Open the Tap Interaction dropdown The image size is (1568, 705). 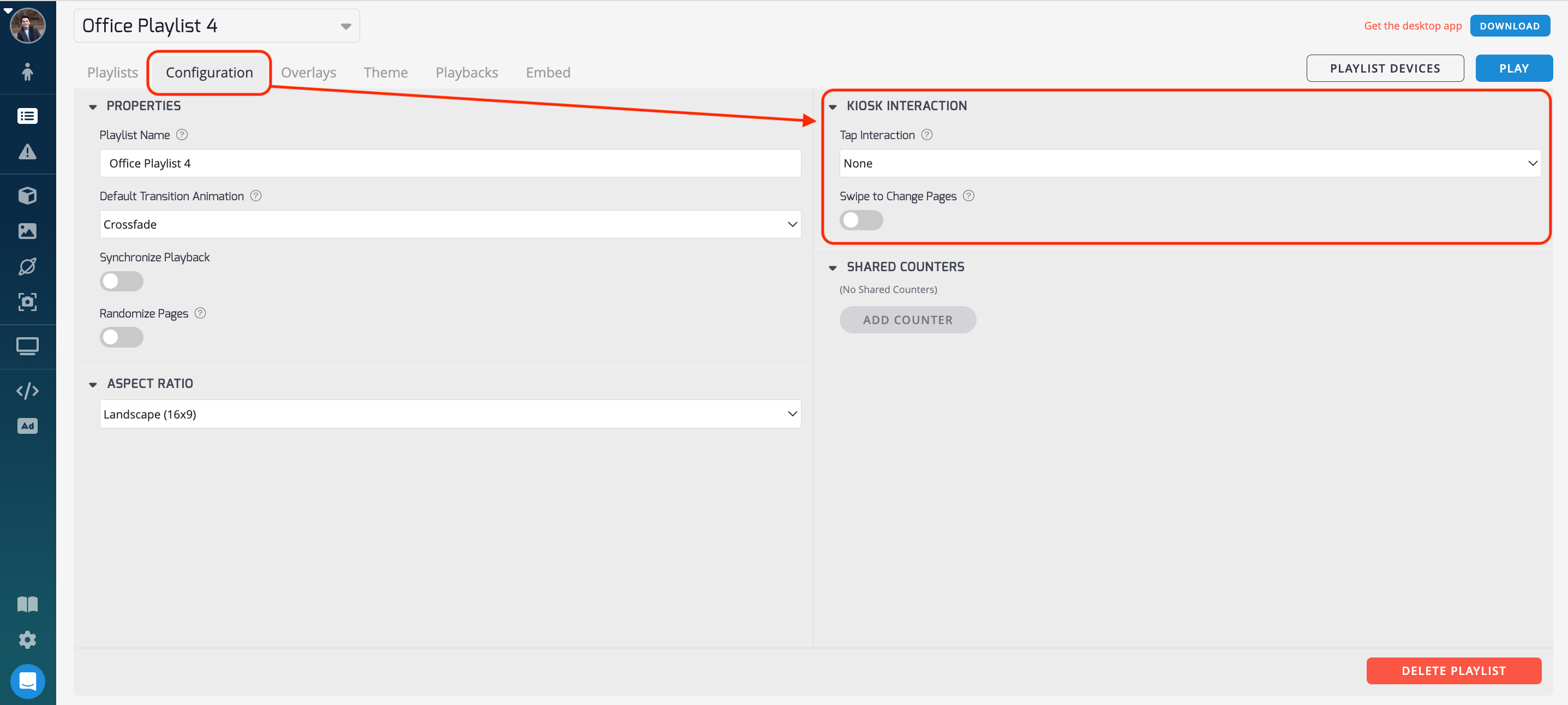click(x=1189, y=163)
